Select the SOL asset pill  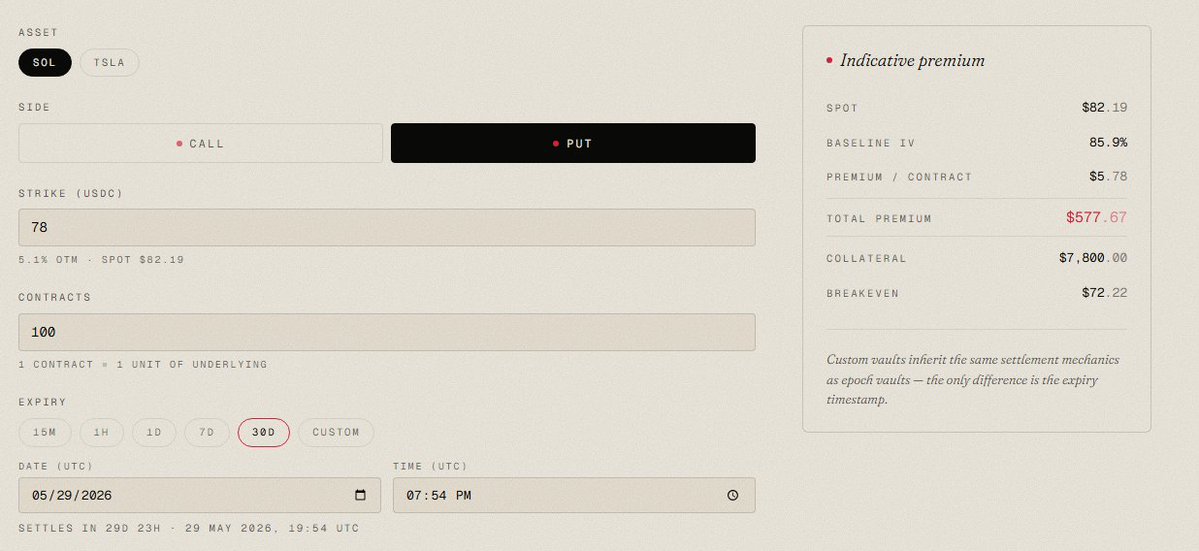coord(45,63)
